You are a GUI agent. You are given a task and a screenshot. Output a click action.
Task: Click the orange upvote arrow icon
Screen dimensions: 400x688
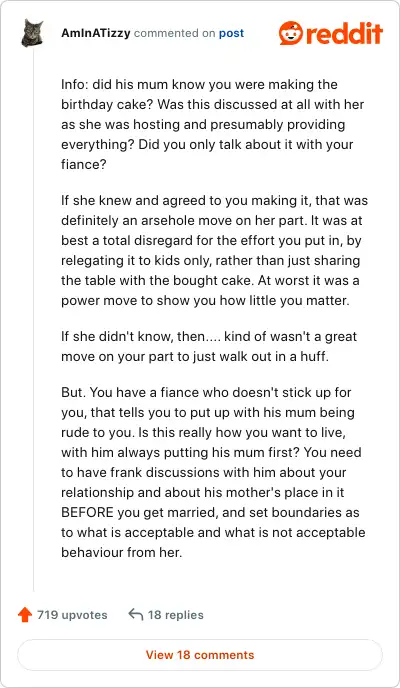coord(25,615)
